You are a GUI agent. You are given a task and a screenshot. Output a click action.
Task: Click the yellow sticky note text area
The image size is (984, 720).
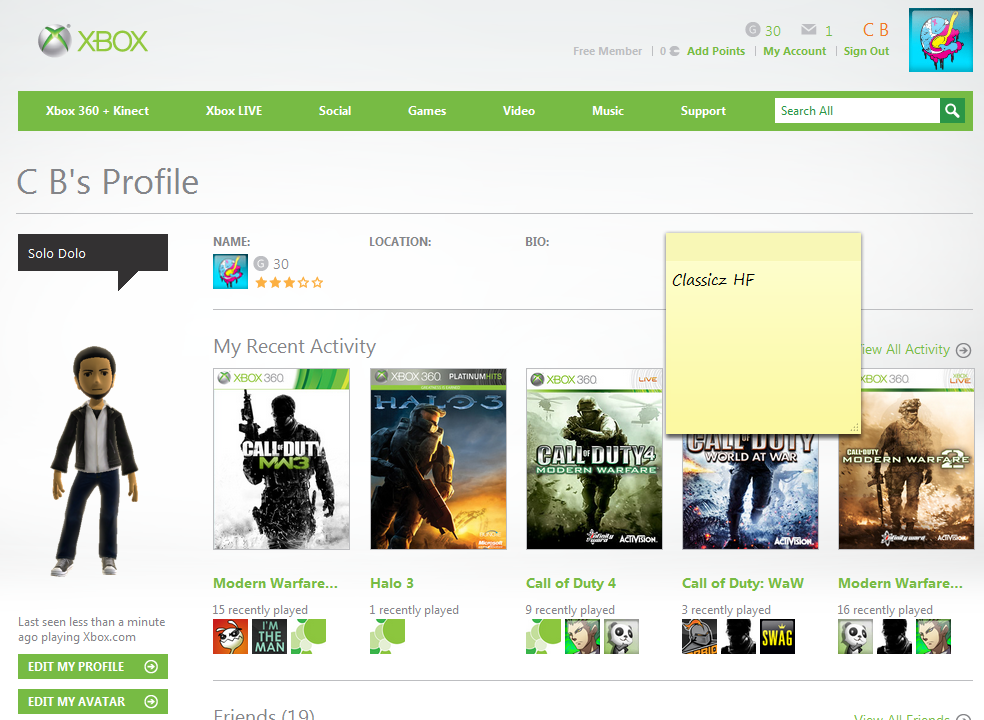click(763, 347)
